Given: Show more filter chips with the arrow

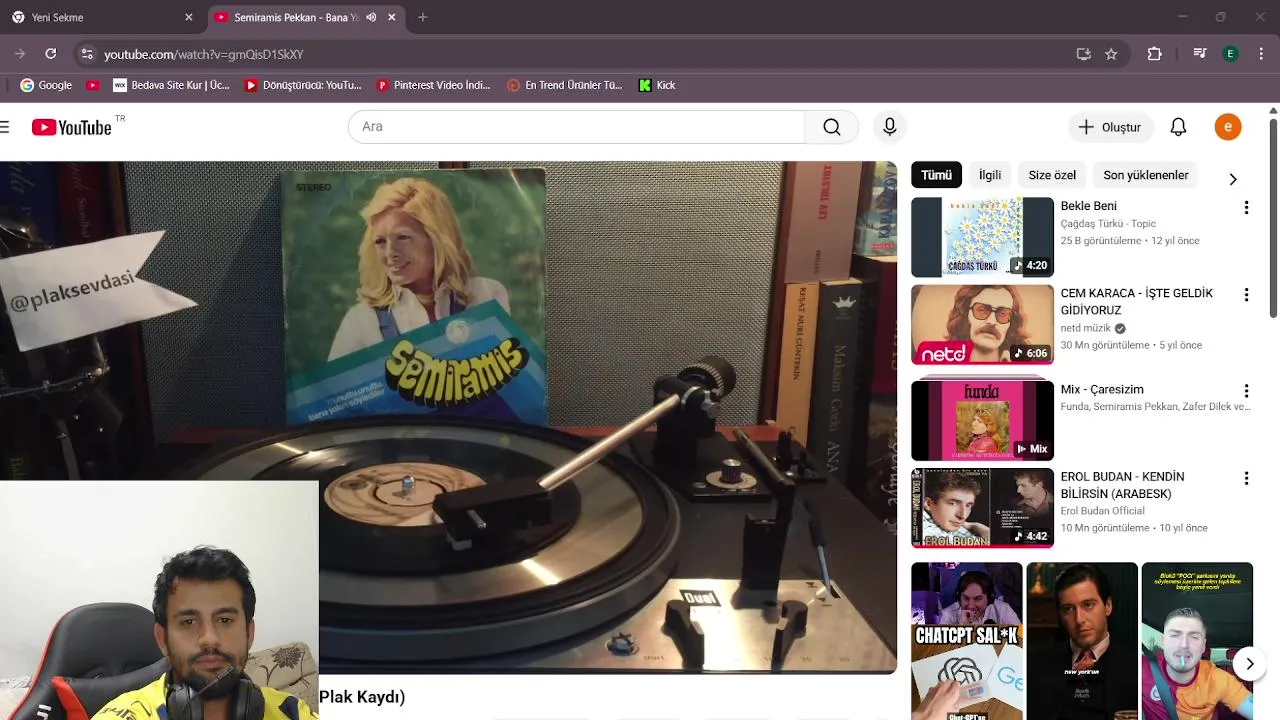Looking at the screenshot, I should pos(1232,179).
